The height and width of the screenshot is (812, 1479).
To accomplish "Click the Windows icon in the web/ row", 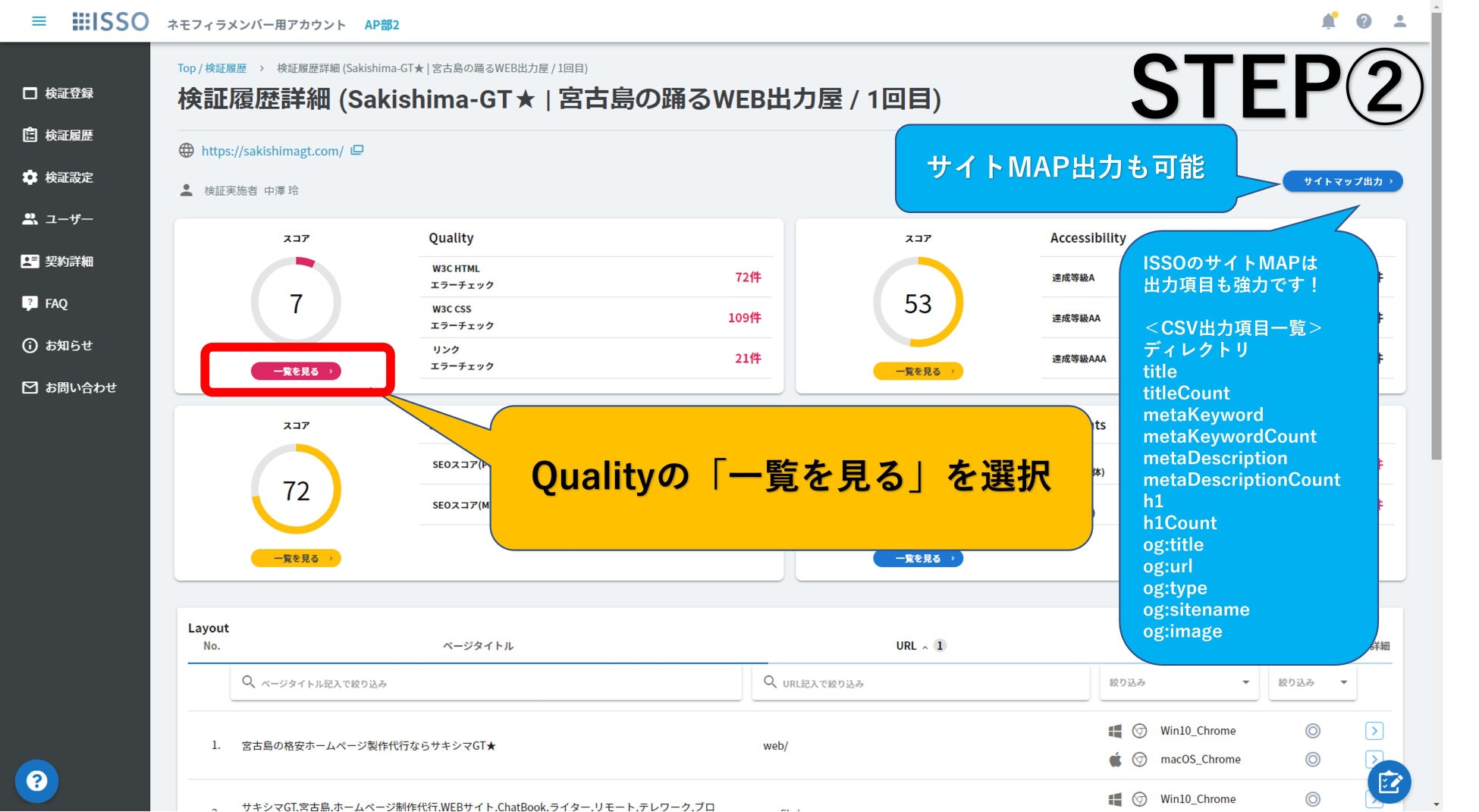I will (x=1115, y=731).
